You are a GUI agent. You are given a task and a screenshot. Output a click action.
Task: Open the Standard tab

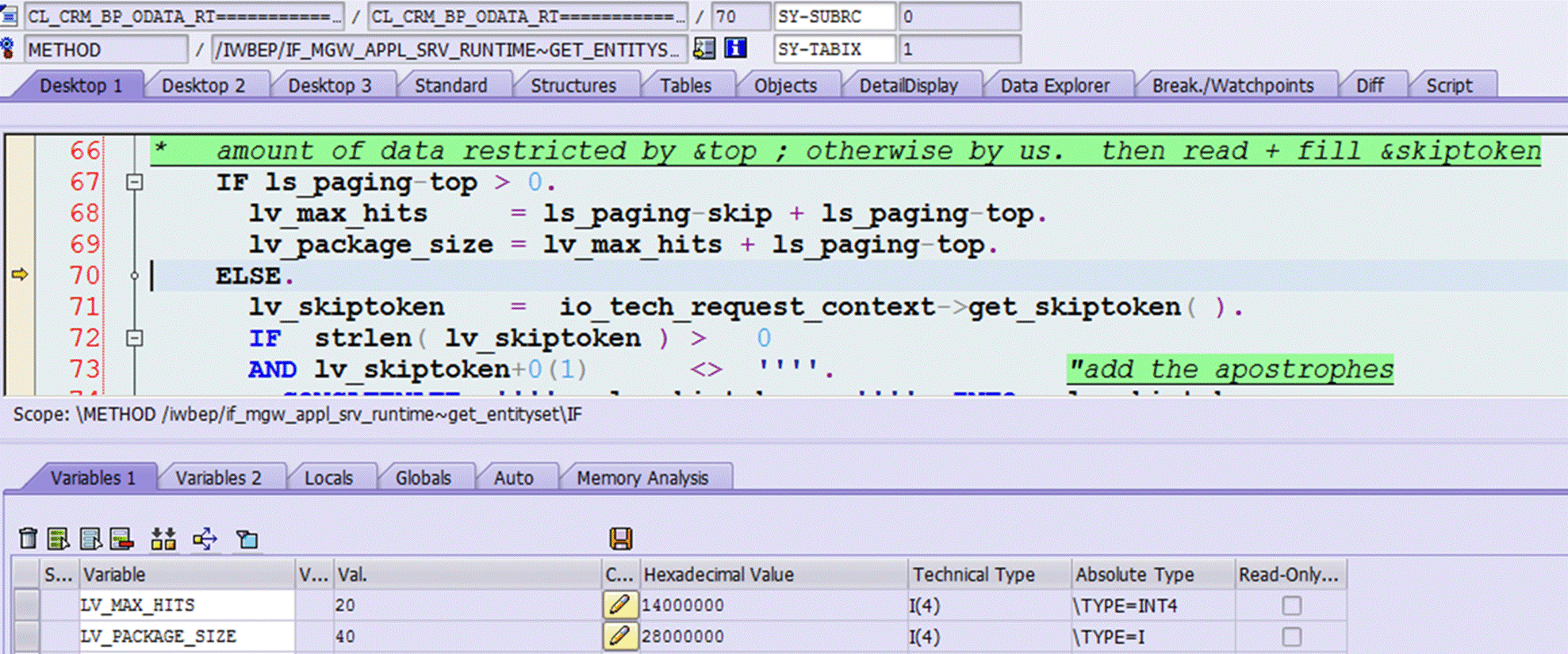click(450, 86)
